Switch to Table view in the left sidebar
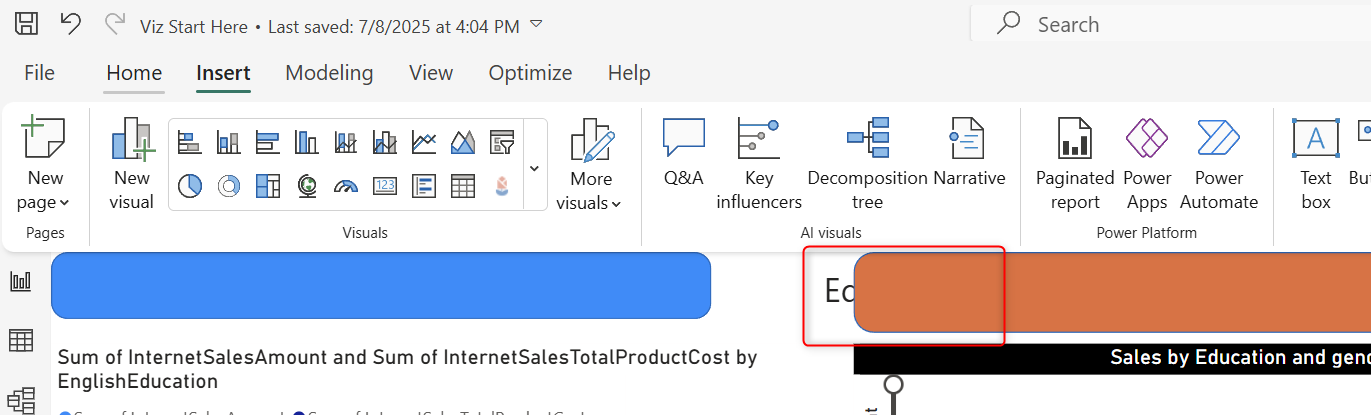 (x=20, y=341)
